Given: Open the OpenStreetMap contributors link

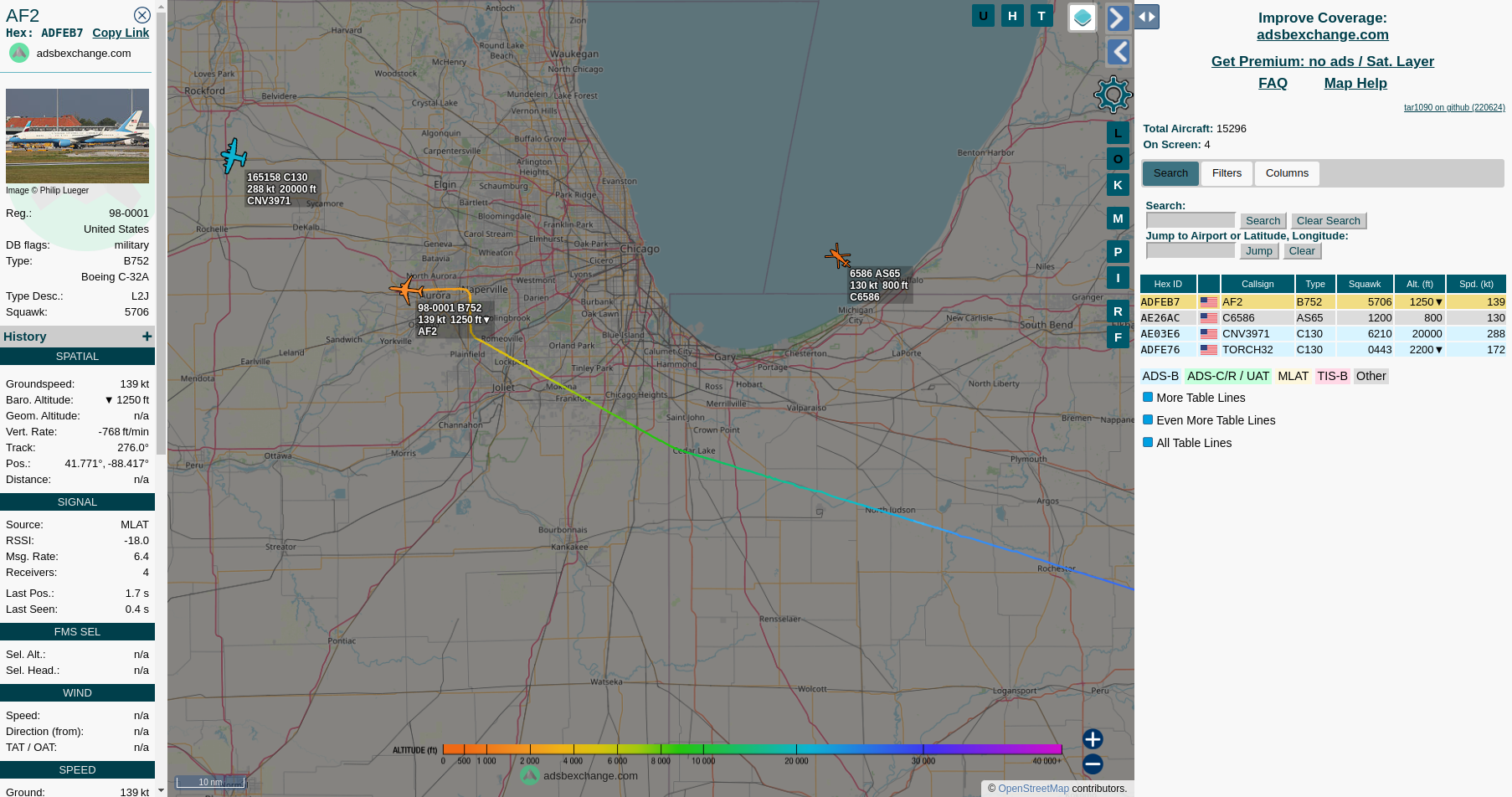Looking at the screenshot, I should click(1033, 789).
